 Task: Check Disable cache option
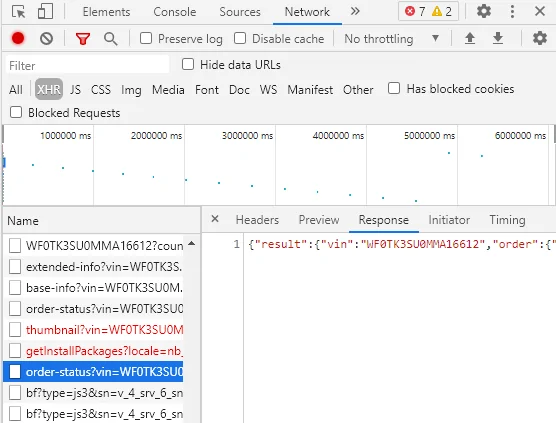coord(240,38)
